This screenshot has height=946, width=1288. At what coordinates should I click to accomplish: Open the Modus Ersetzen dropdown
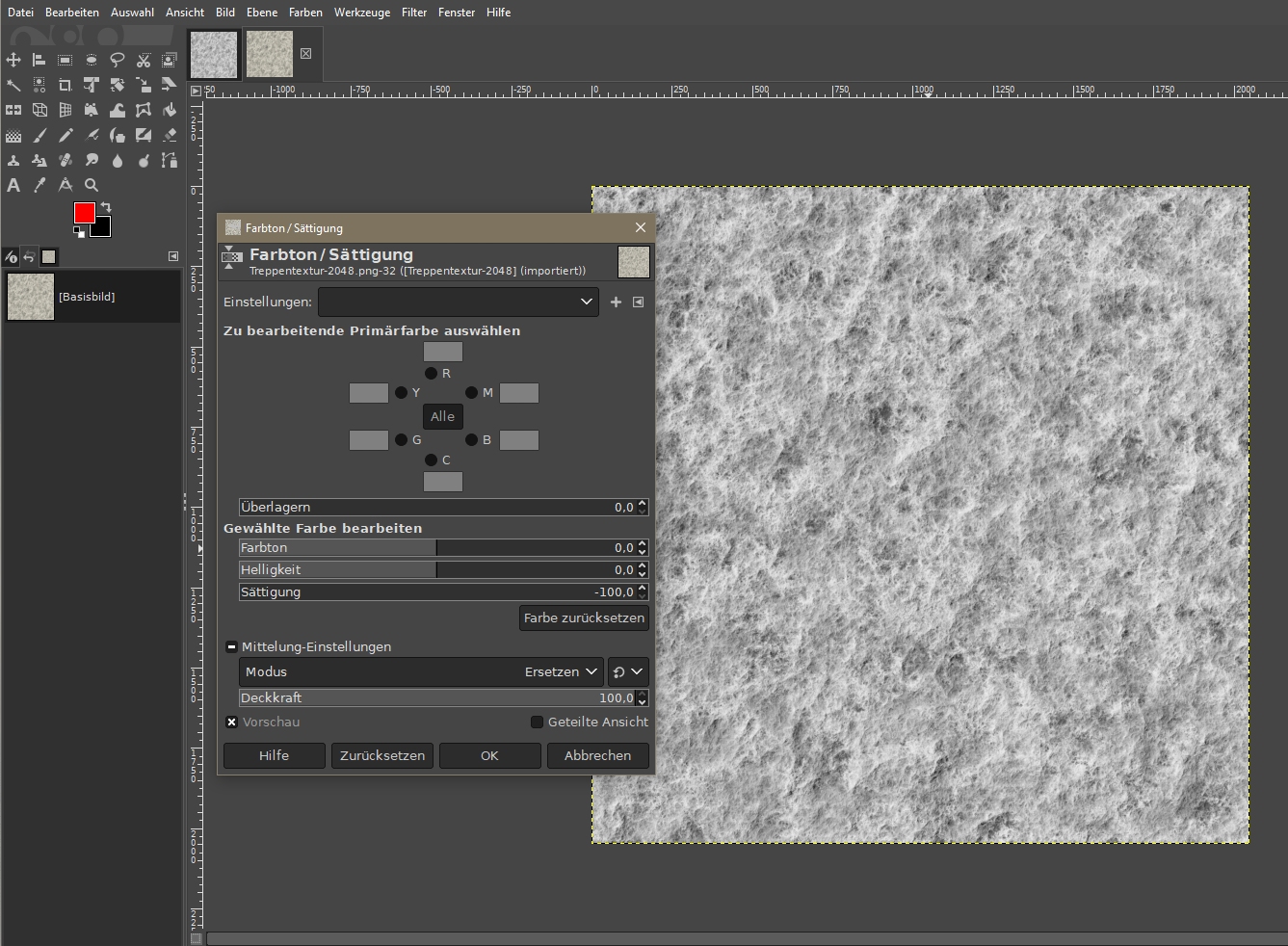click(x=421, y=671)
